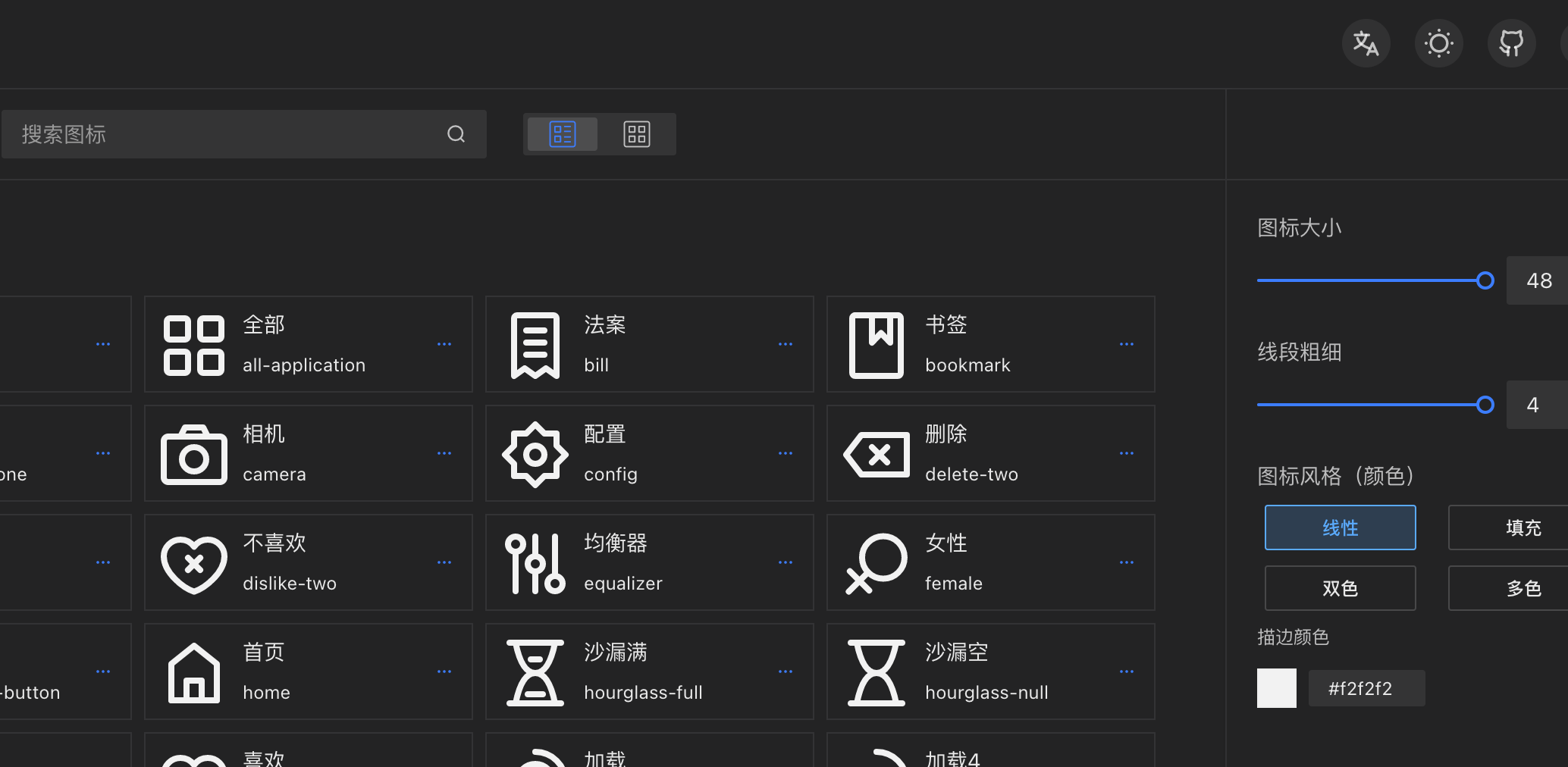Image resolution: width=1568 pixels, height=767 pixels.
Task: Select the bookmark icon
Action: coord(877,346)
